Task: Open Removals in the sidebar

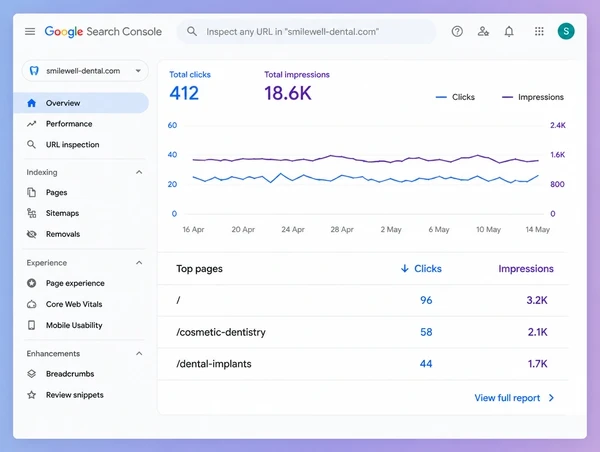Action: [x=63, y=234]
